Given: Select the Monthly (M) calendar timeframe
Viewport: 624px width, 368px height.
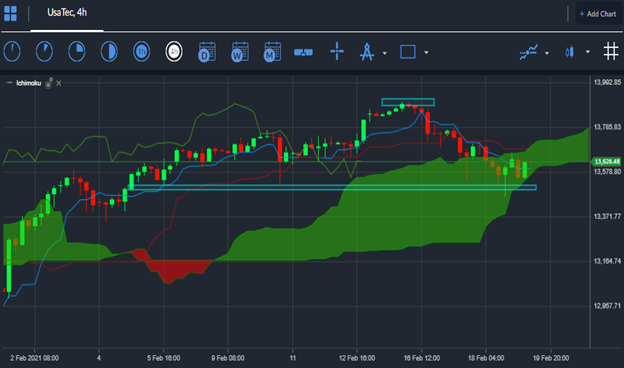Looking at the screenshot, I should point(273,52).
